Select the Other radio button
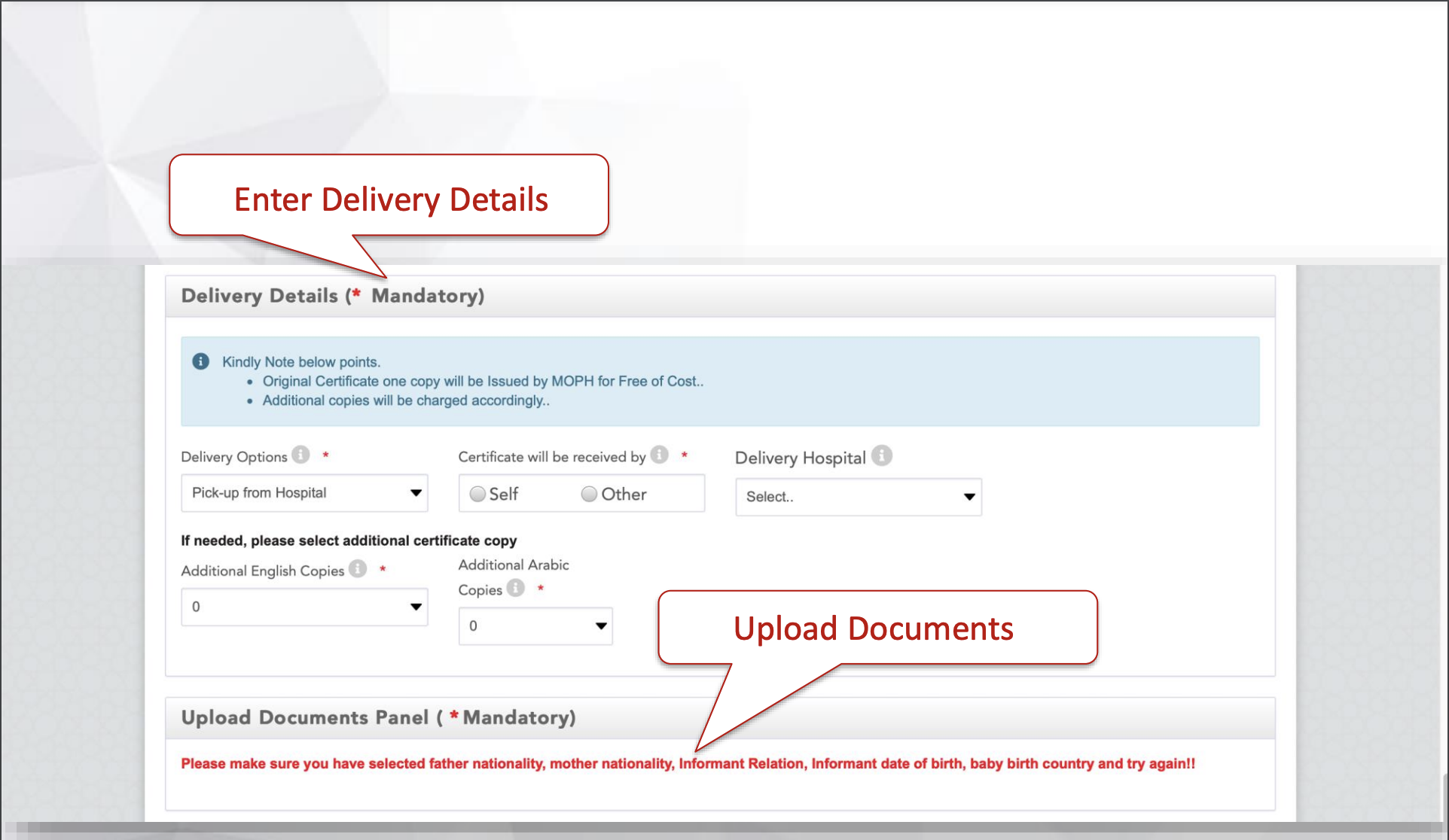 (x=589, y=494)
